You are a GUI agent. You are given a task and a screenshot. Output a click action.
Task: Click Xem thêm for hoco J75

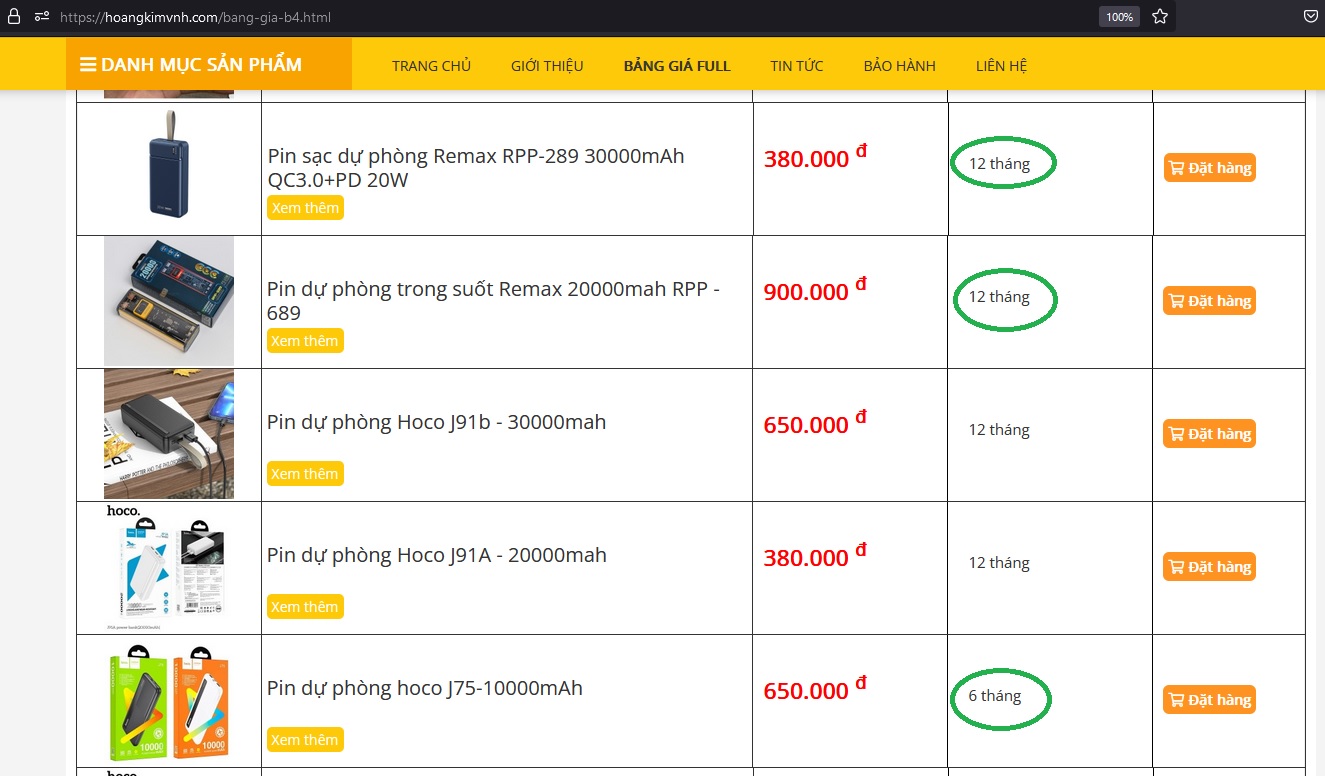[305, 740]
